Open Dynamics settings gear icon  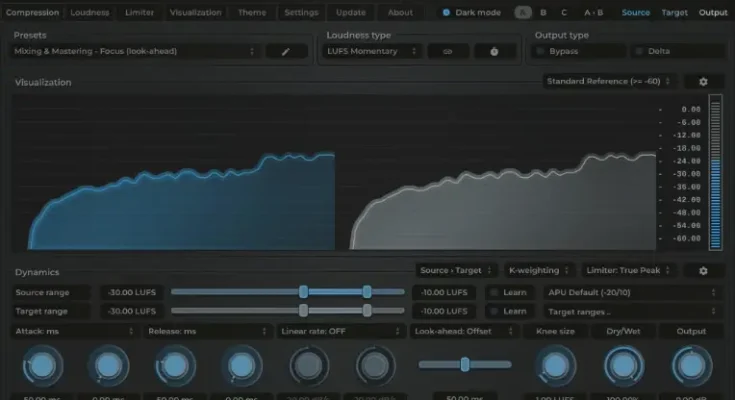click(703, 271)
